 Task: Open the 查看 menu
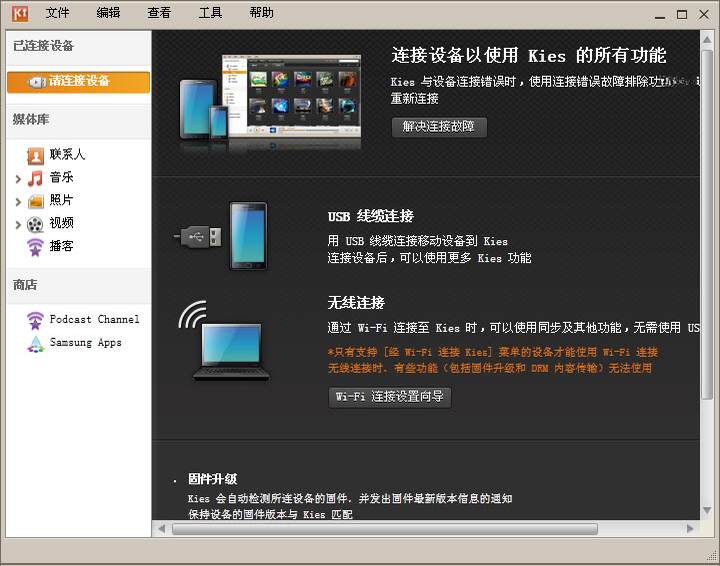click(159, 13)
